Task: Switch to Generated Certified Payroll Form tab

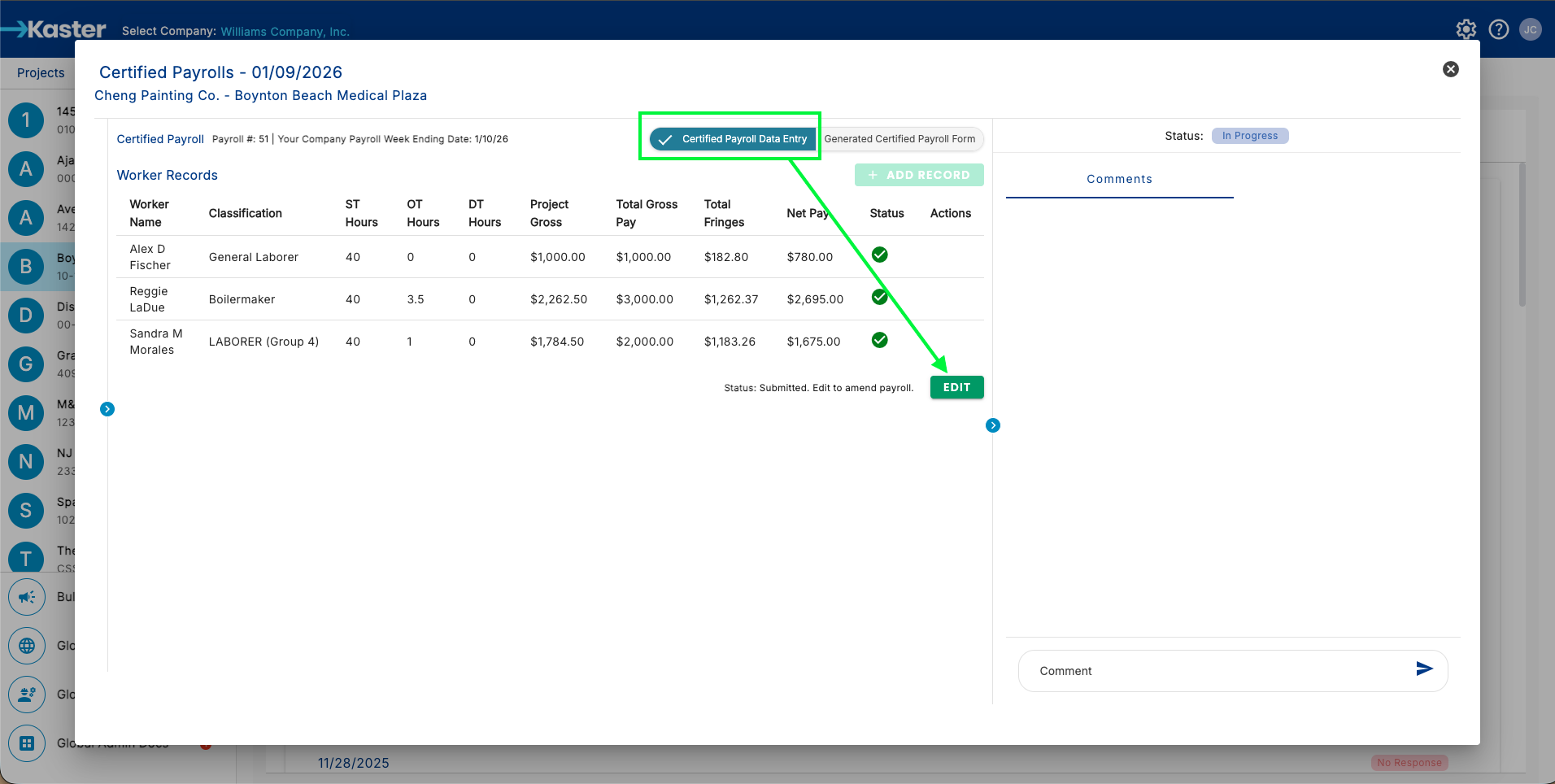Action: pos(899,139)
